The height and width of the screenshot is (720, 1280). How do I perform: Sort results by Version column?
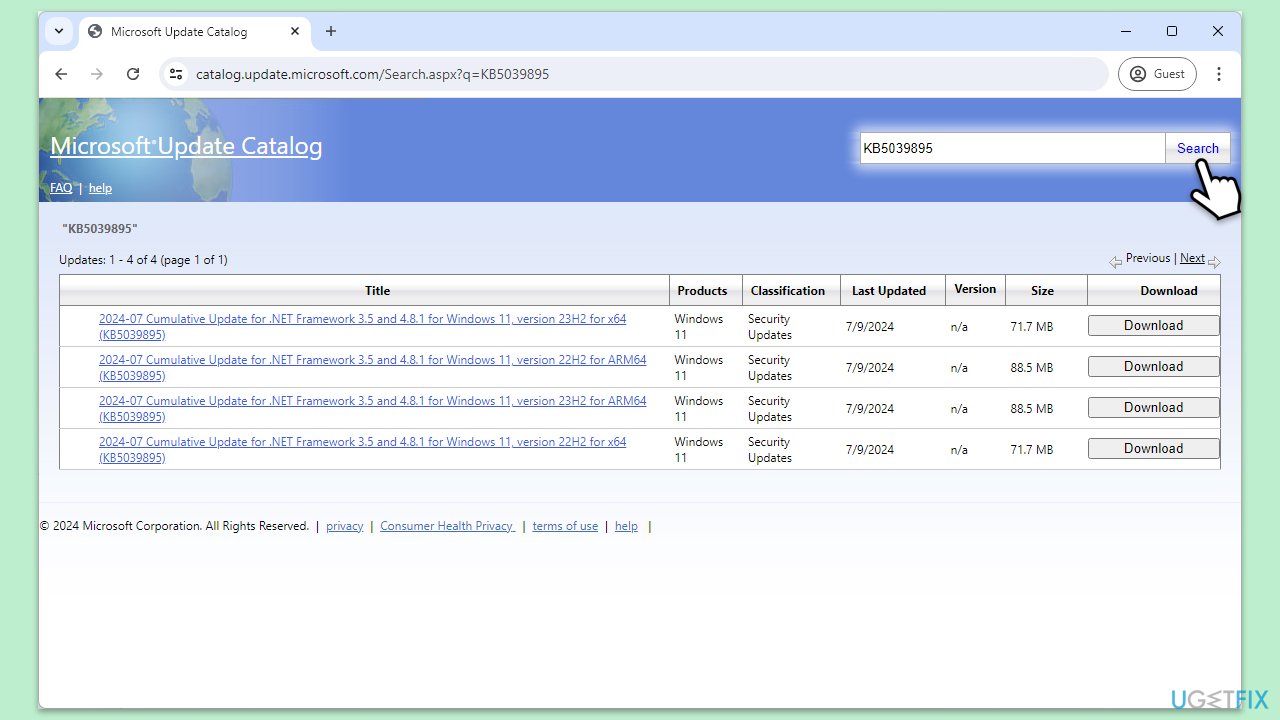tap(975, 289)
